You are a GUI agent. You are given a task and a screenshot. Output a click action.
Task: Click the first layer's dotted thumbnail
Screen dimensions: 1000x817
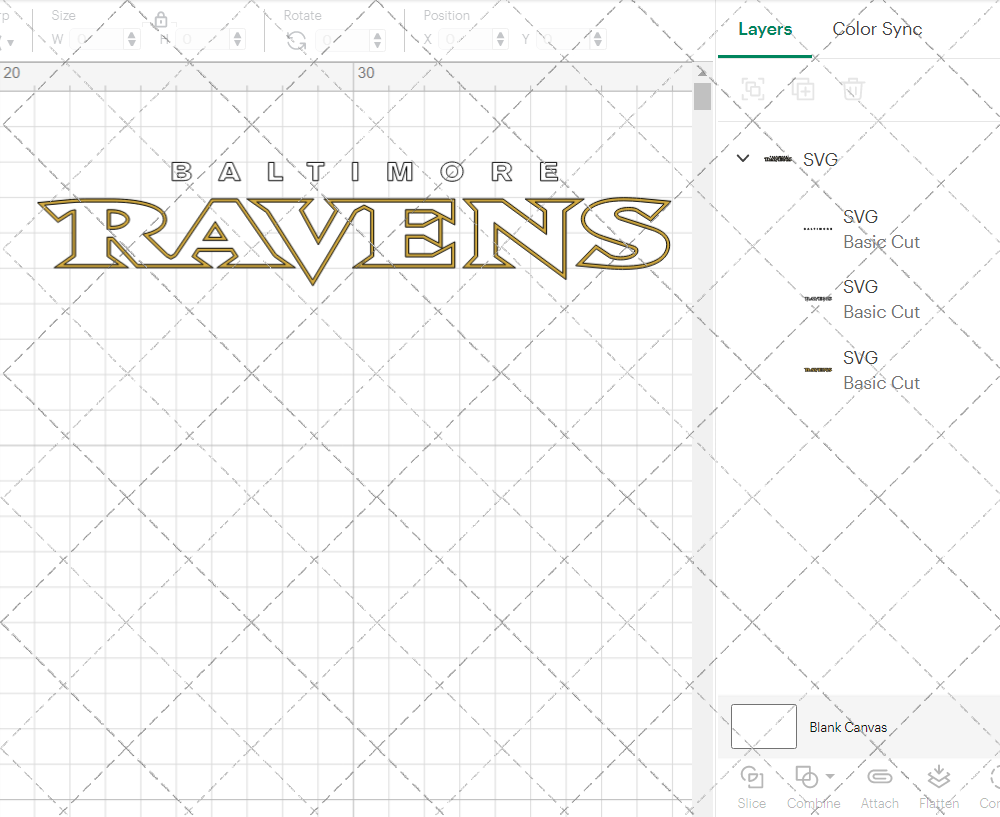tap(818, 228)
